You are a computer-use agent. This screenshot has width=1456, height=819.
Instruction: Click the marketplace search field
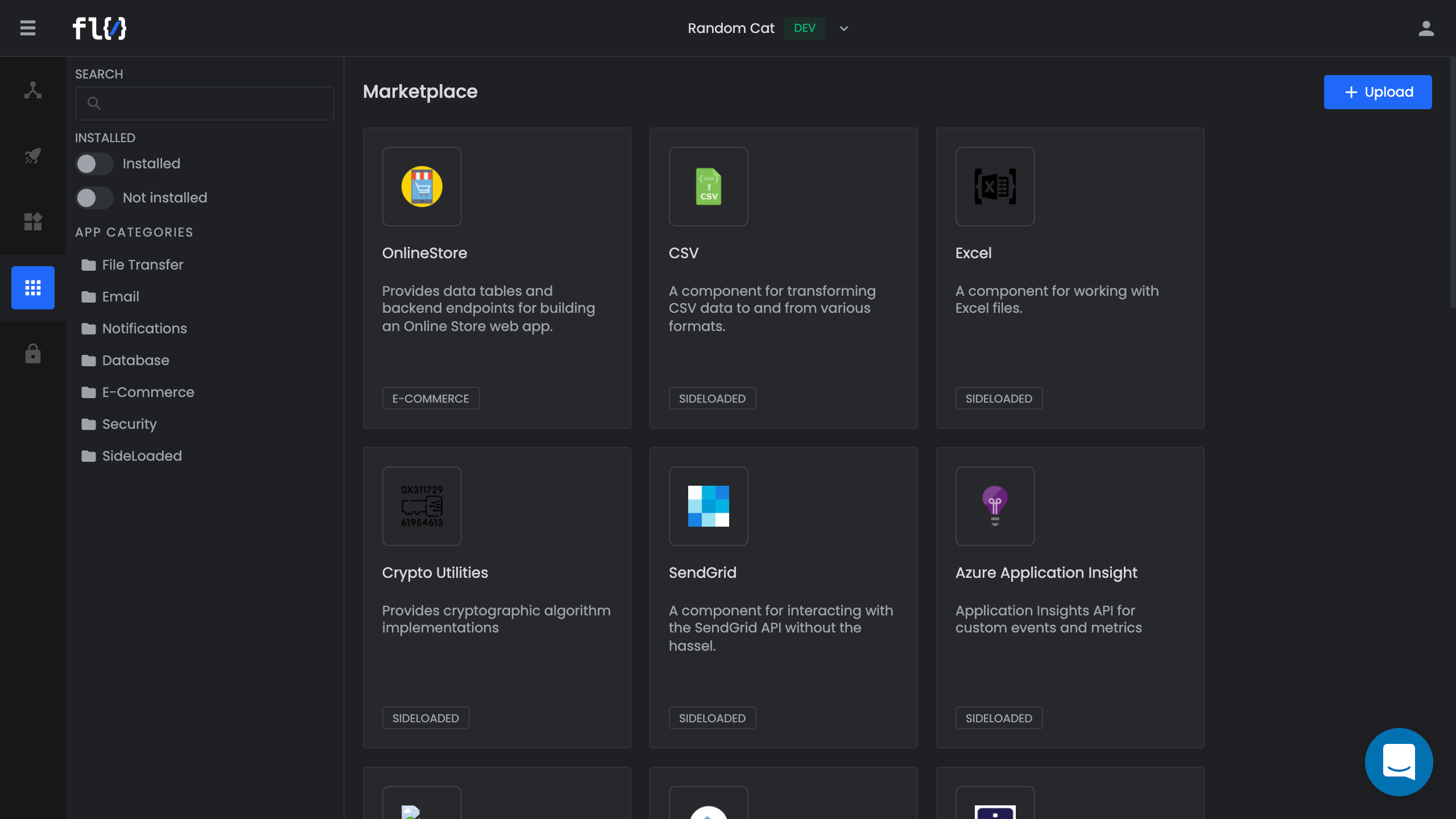[x=205, y=104]
